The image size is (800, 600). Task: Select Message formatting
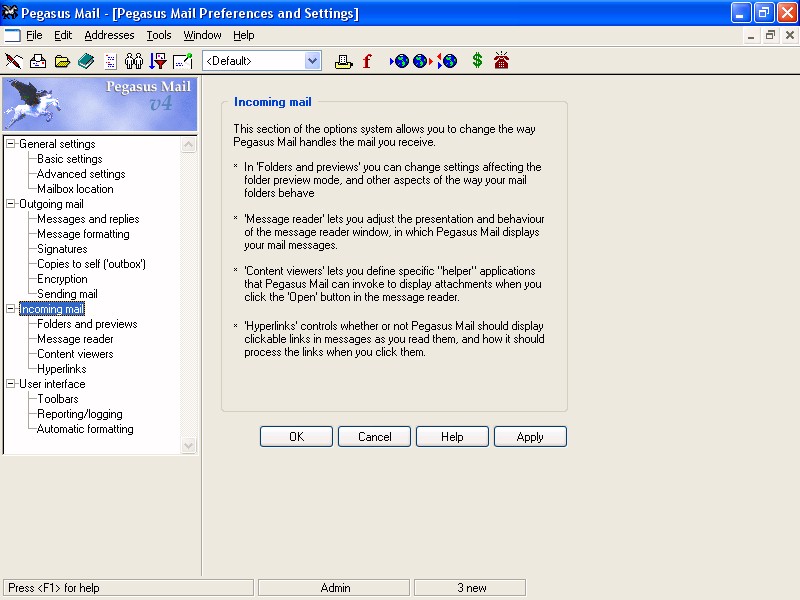click(x=83, y=234)
